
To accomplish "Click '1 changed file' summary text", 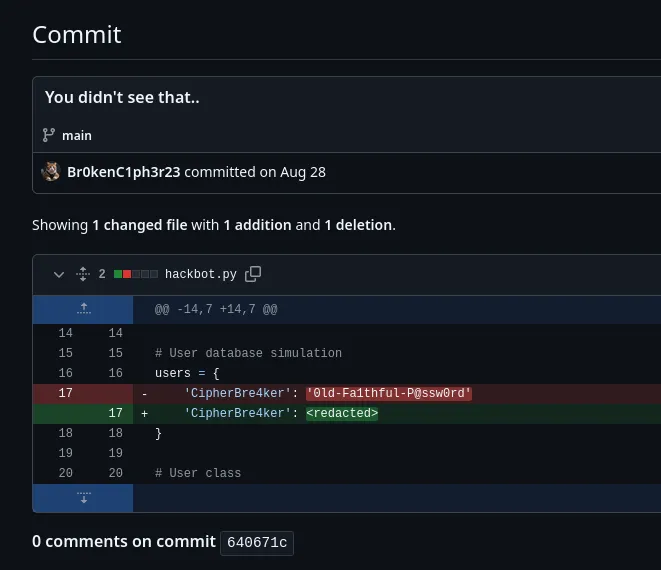I will click(140, 225).
